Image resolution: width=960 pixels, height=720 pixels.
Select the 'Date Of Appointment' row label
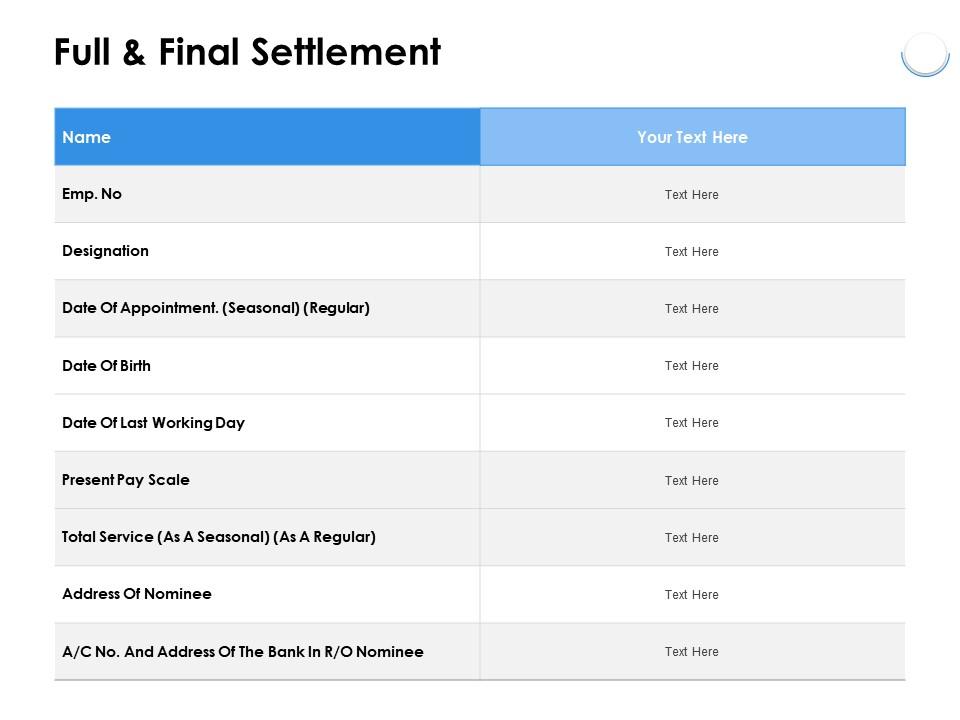(x=216, y=308)
